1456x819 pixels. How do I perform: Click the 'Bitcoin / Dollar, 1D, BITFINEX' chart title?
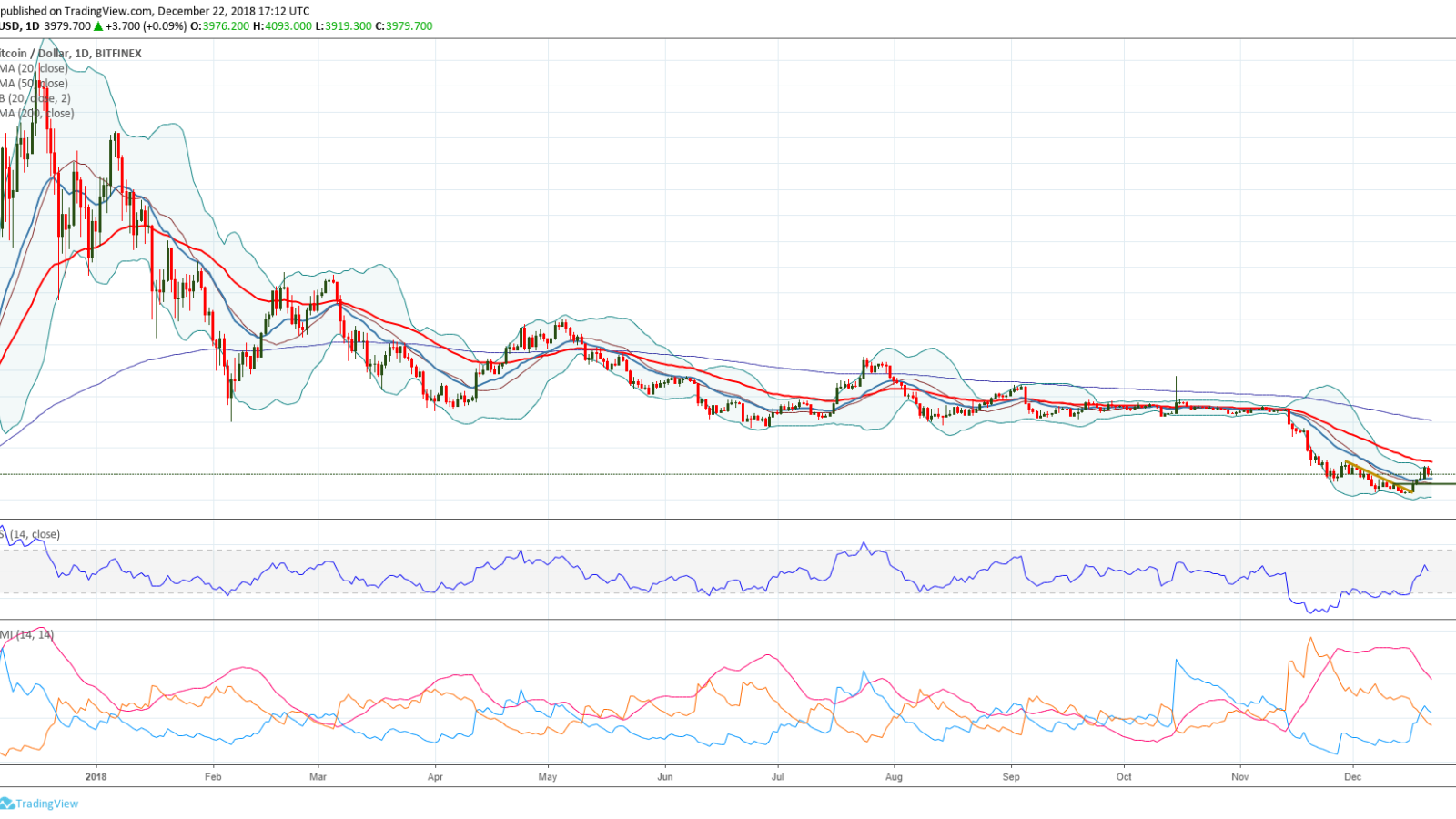click(71, 54)
